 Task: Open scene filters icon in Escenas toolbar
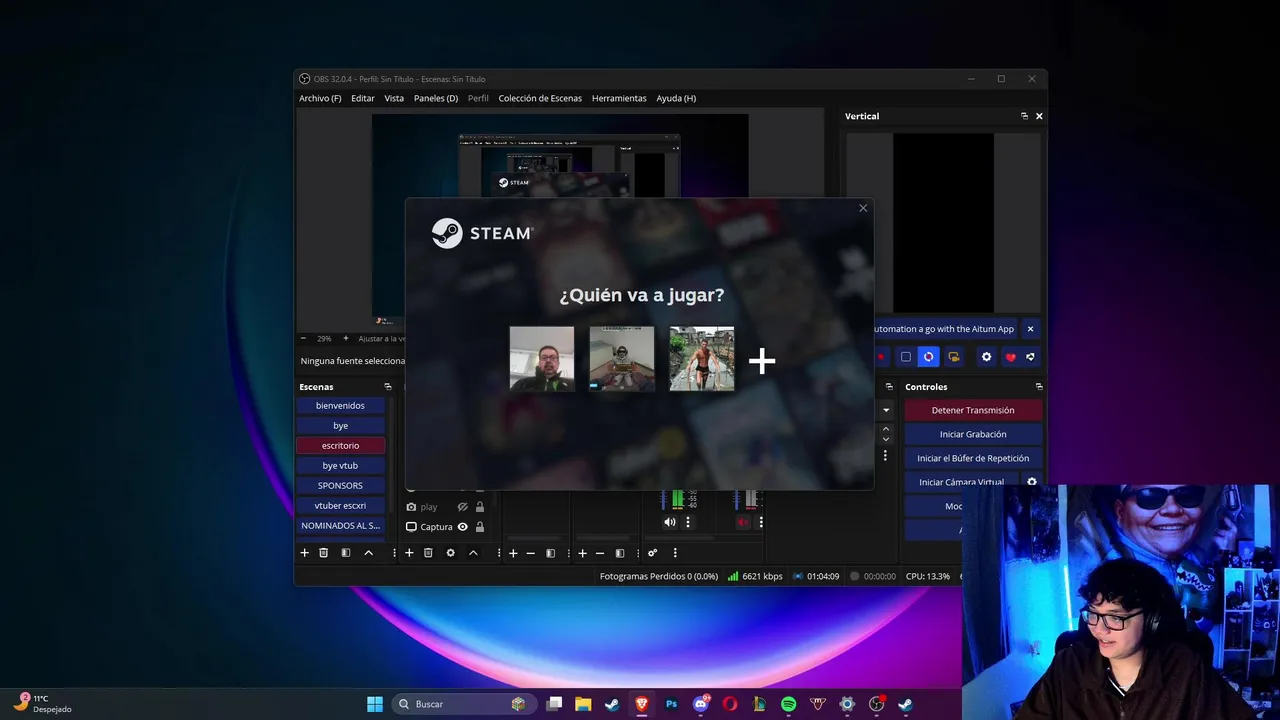pyautogui.click(x=346, y=553)
